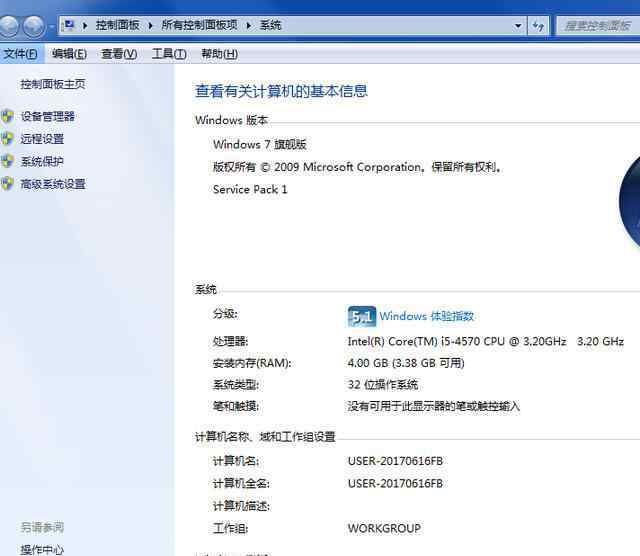Click the 工作组 label

(230, 529)
